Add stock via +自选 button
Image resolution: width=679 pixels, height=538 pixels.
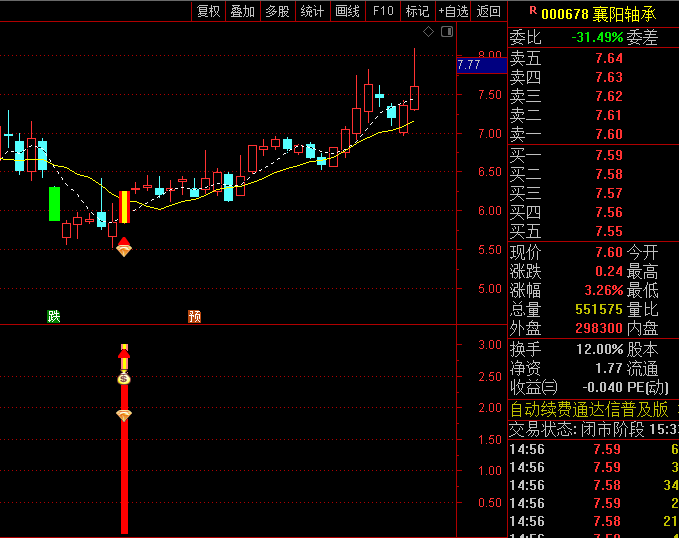pyautogui.click(x=453, y=11)
